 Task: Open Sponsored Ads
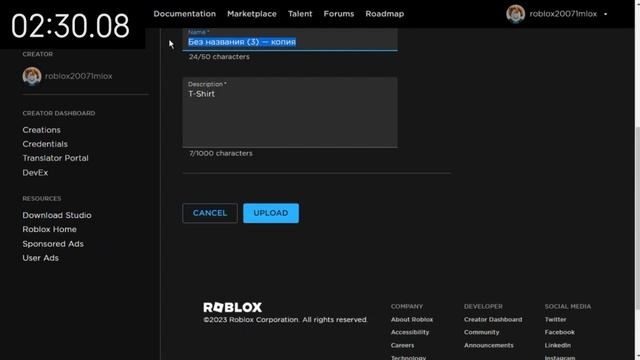53,244
